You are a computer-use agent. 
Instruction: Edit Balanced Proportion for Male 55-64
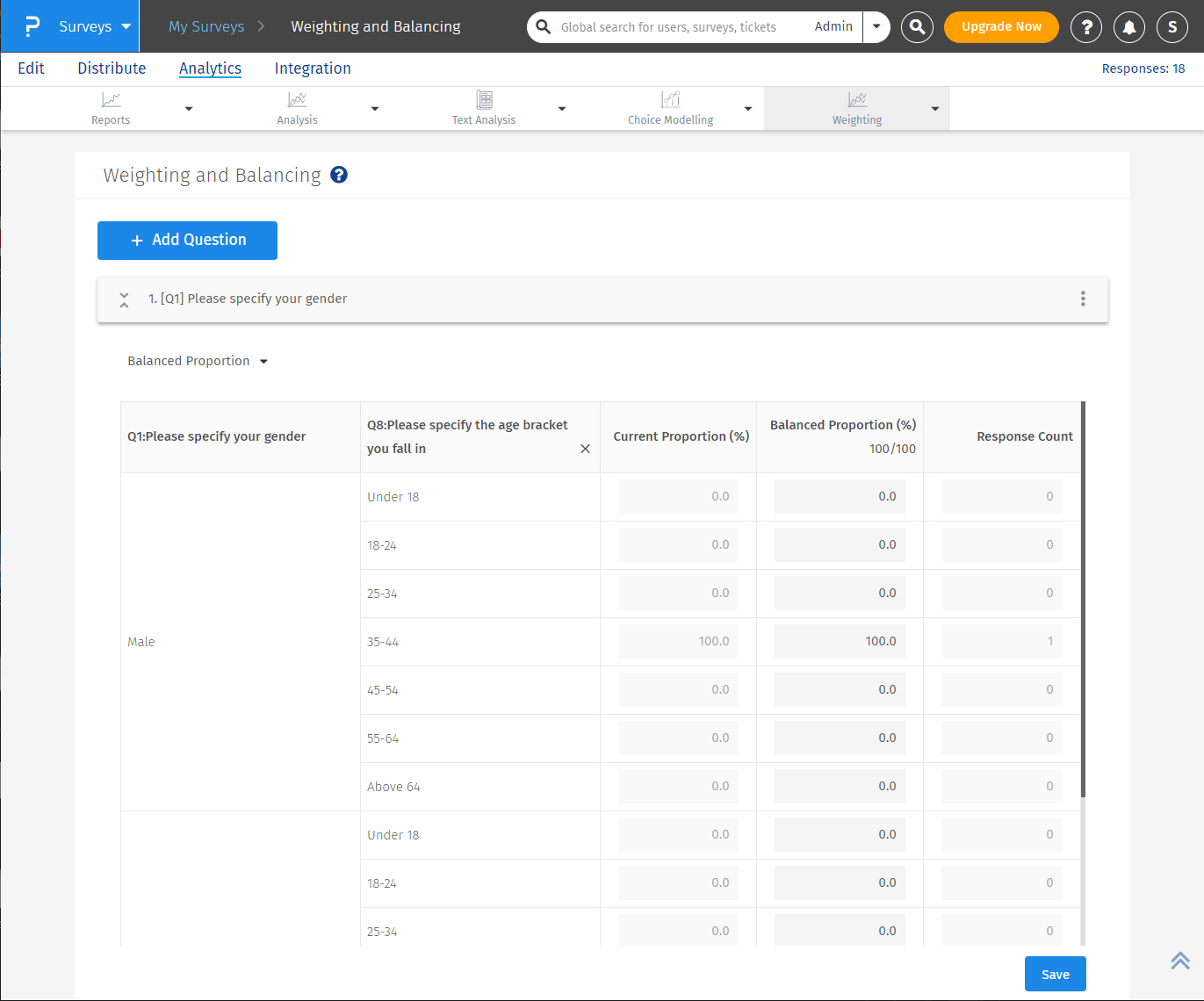pos(840,738)
